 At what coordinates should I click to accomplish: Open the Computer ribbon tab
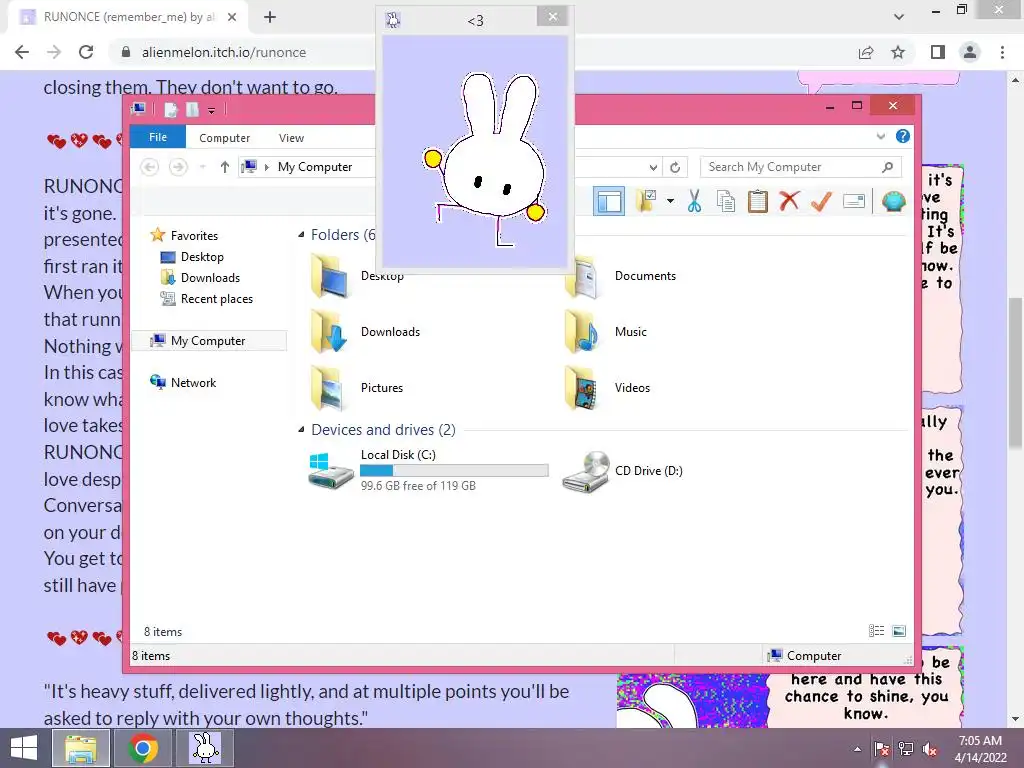[x=225, y=138]
